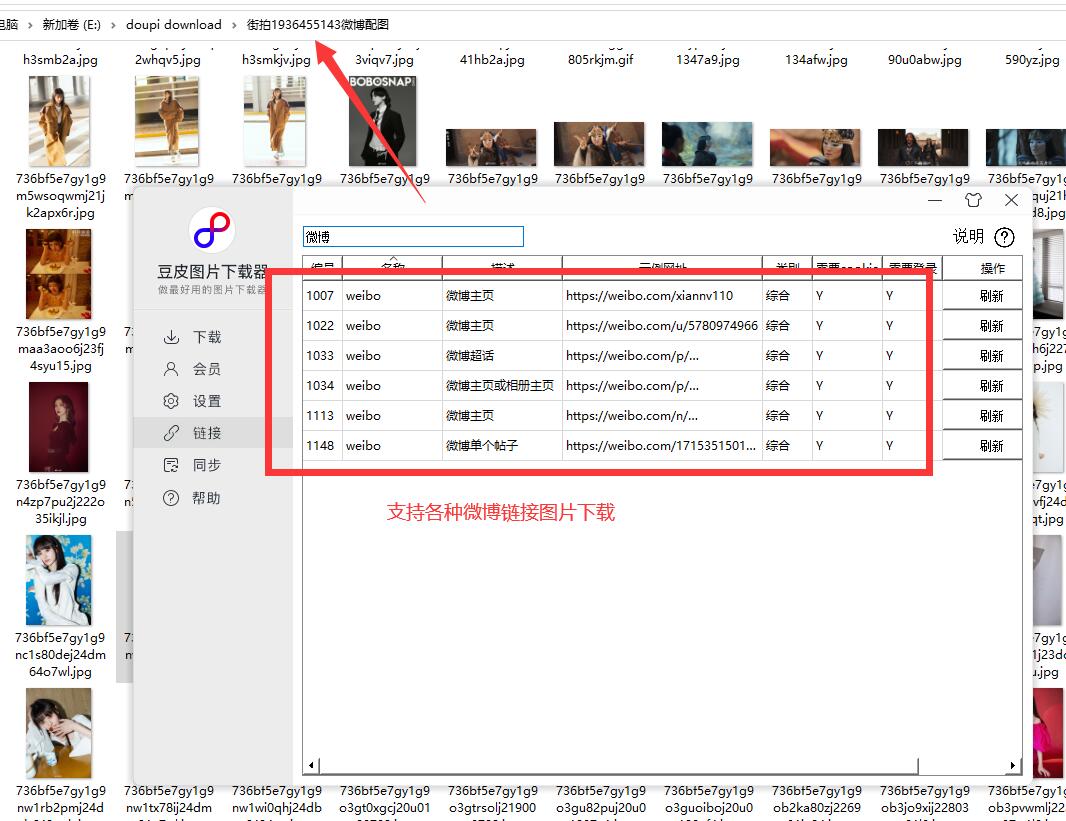Click doupi download in Explorer breadcrumb
The height and width of the screenshot is (821, 1066).
point(174,24)
